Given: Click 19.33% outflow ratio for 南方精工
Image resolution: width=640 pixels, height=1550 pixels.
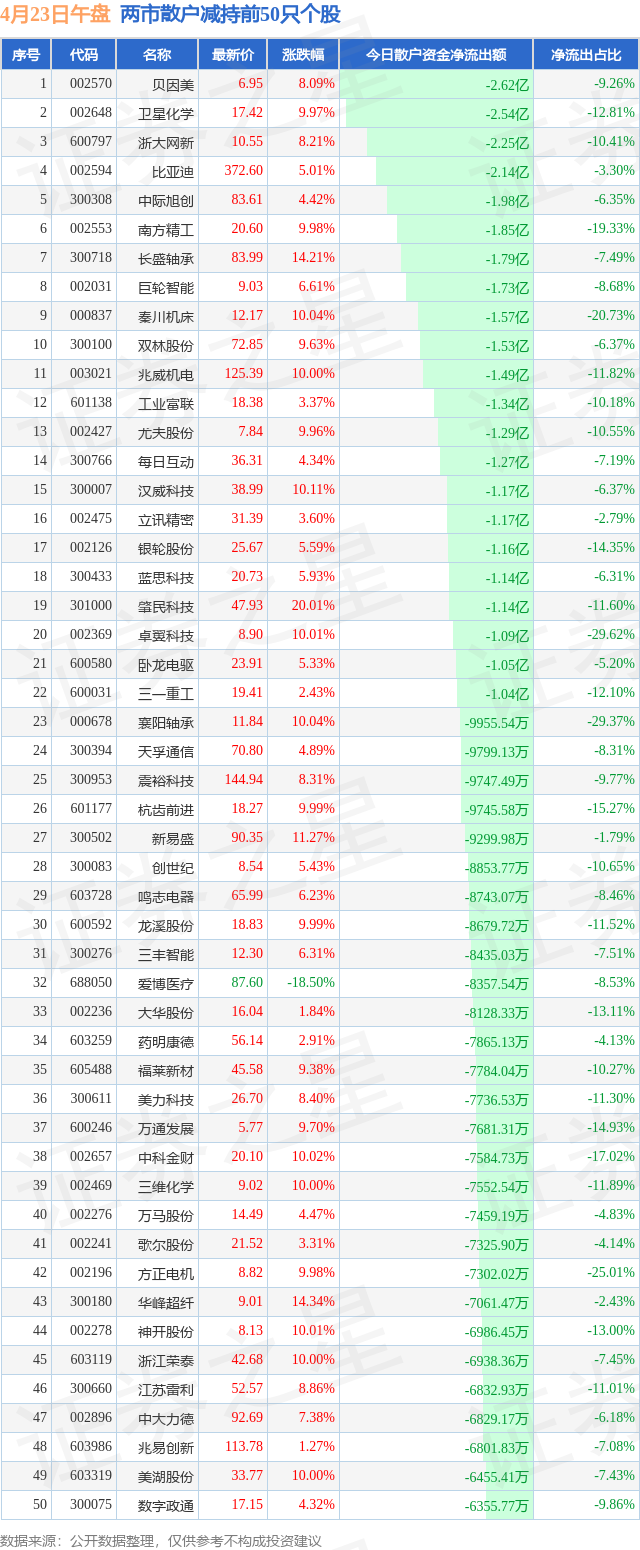Looking at the screenshot, I should 611,229.
